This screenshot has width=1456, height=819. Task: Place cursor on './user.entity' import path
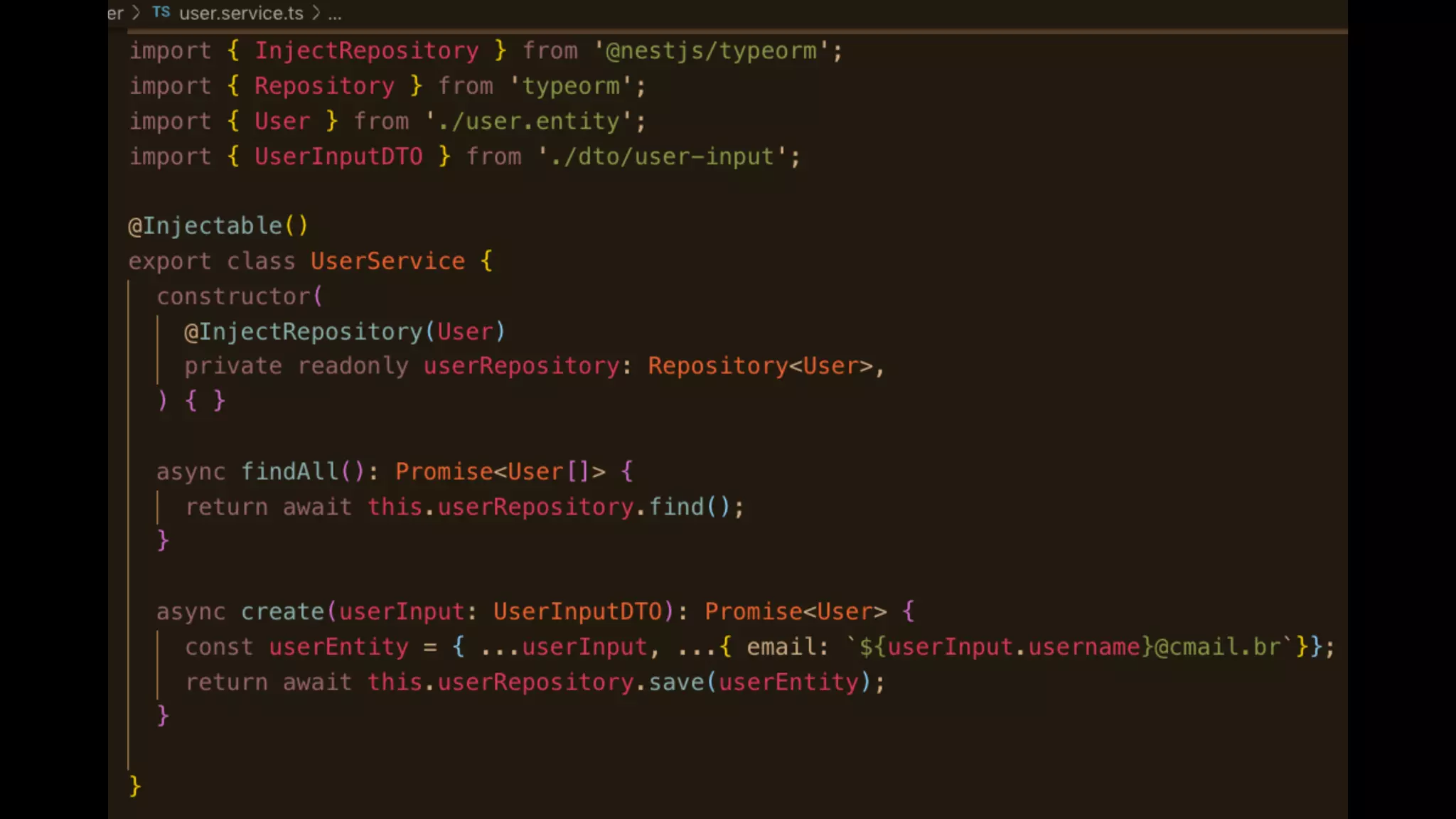[x=528, y=121]
